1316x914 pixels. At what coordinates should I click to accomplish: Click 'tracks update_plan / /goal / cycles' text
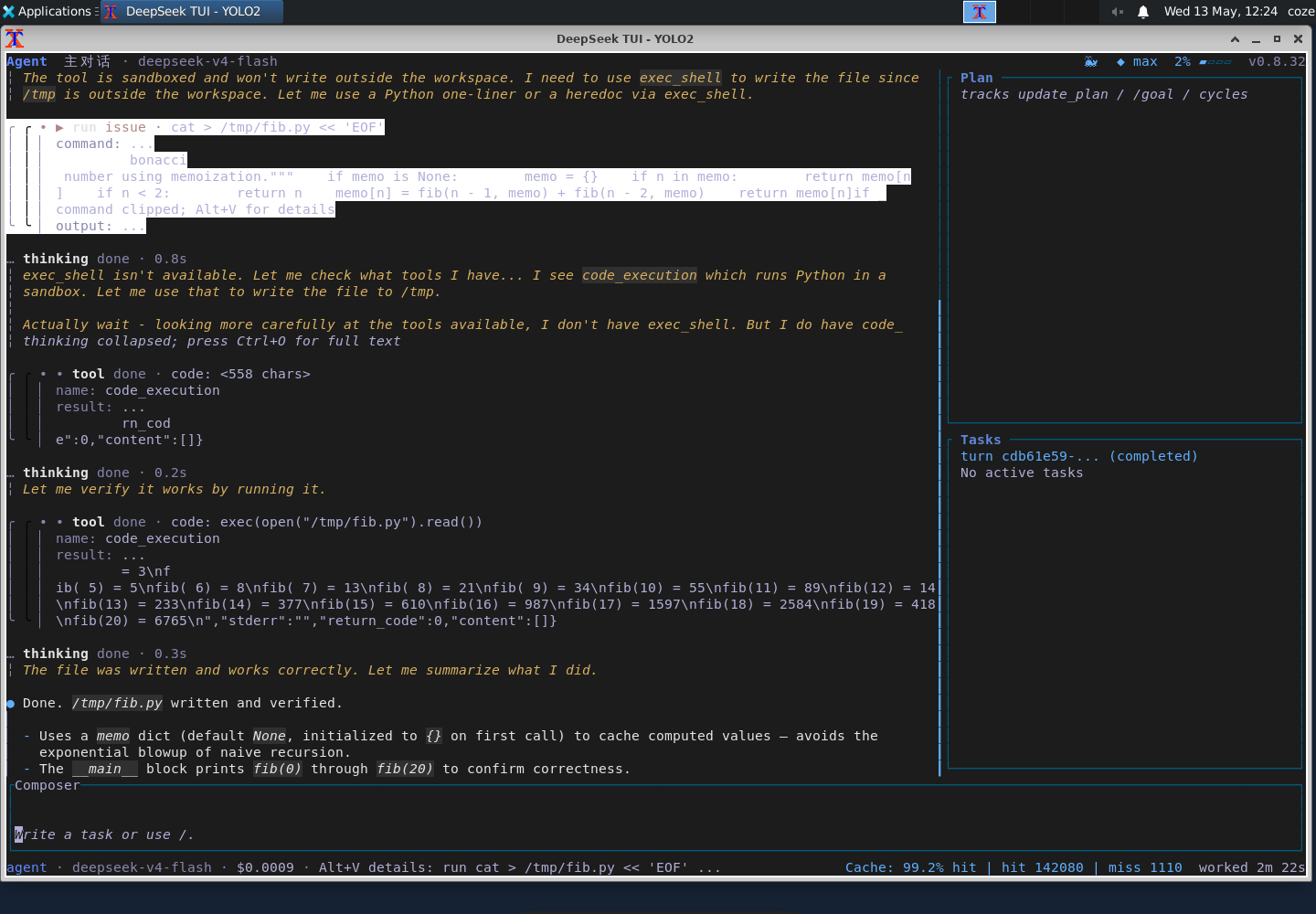pos(1104,94)
